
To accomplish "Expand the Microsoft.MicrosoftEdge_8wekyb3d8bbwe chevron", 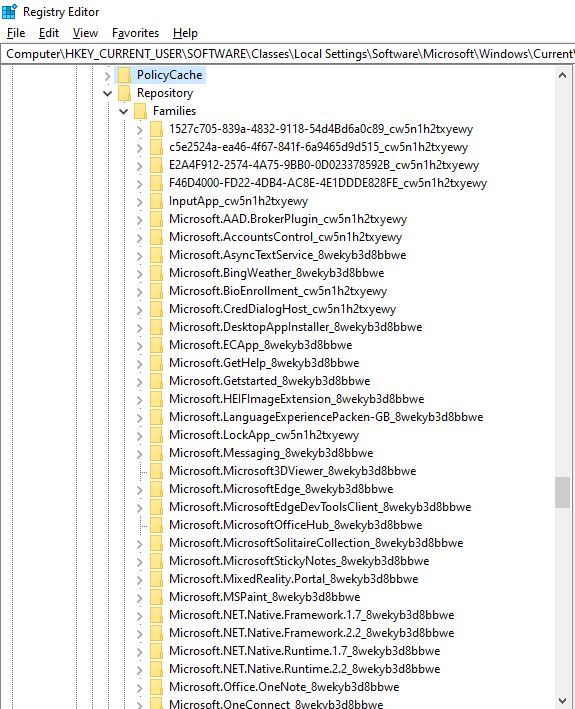I will 140,490.
